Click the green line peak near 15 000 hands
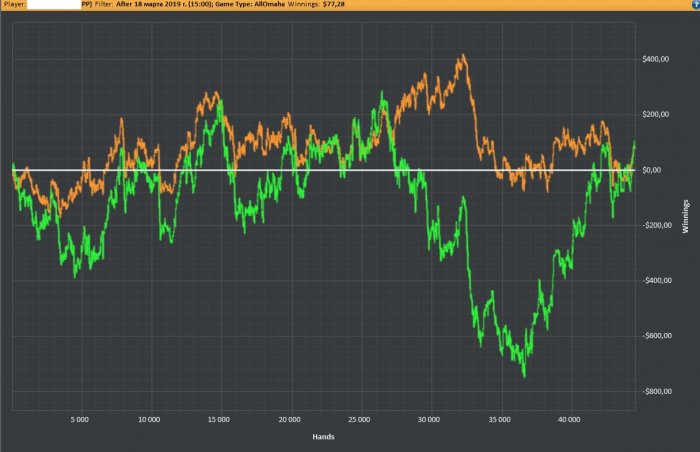The image size is (700, 452). point(220,102)
